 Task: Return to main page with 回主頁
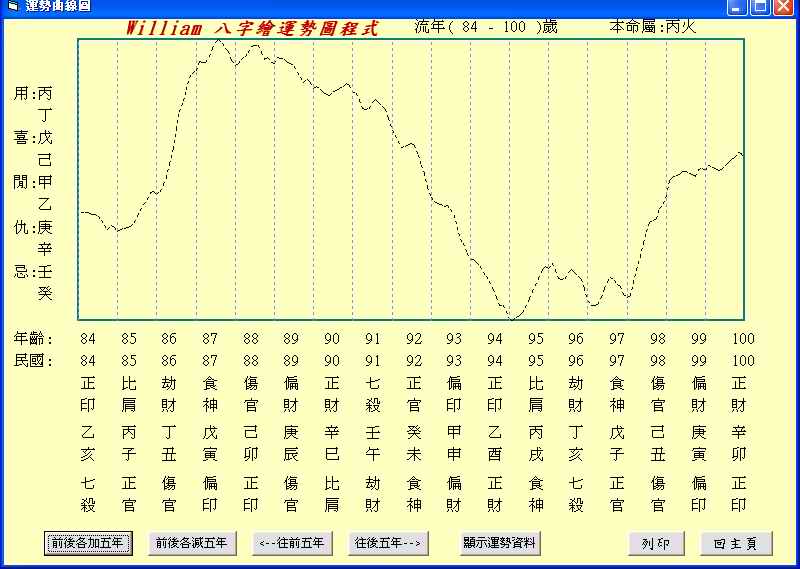point(736,544)
